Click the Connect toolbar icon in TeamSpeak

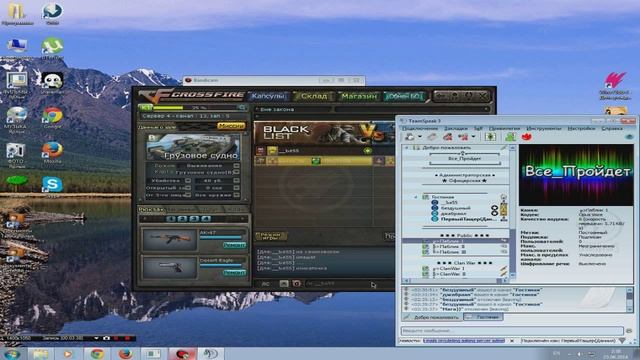(410, 137)
